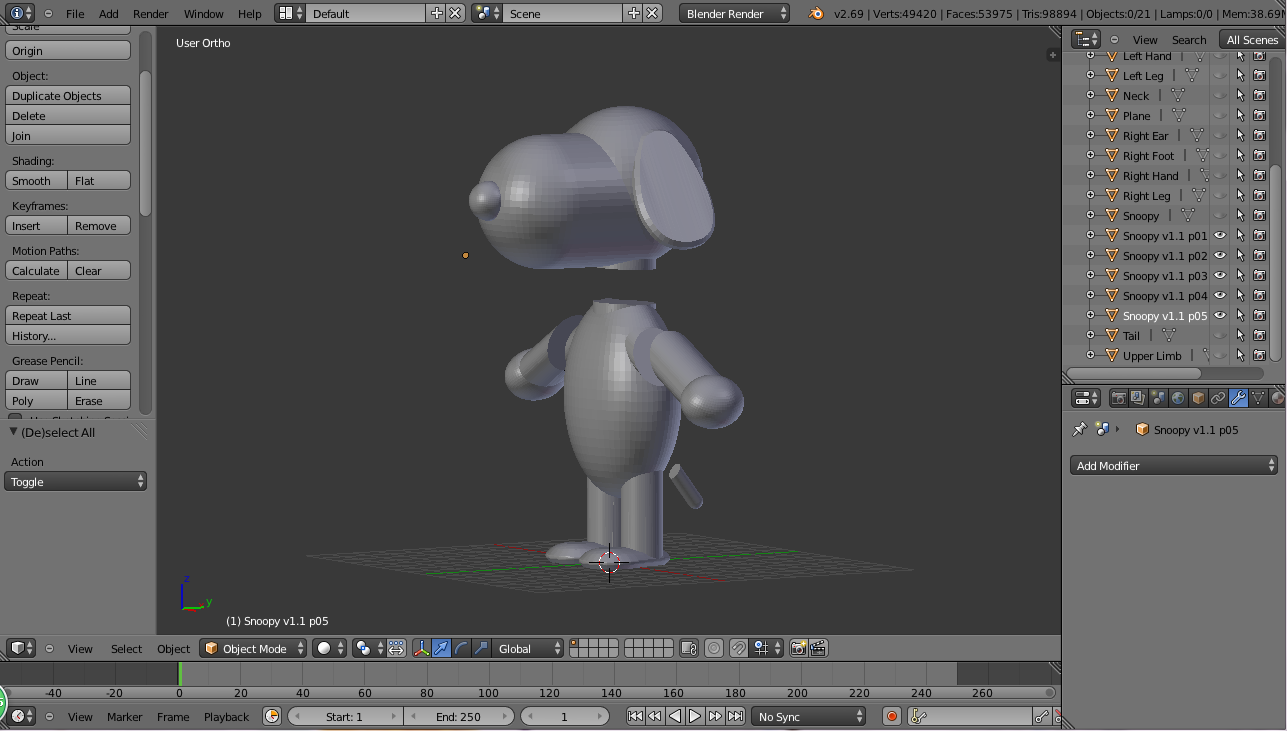
Task: Click the proportional editing circle icon
Action: tap(714, 648)
